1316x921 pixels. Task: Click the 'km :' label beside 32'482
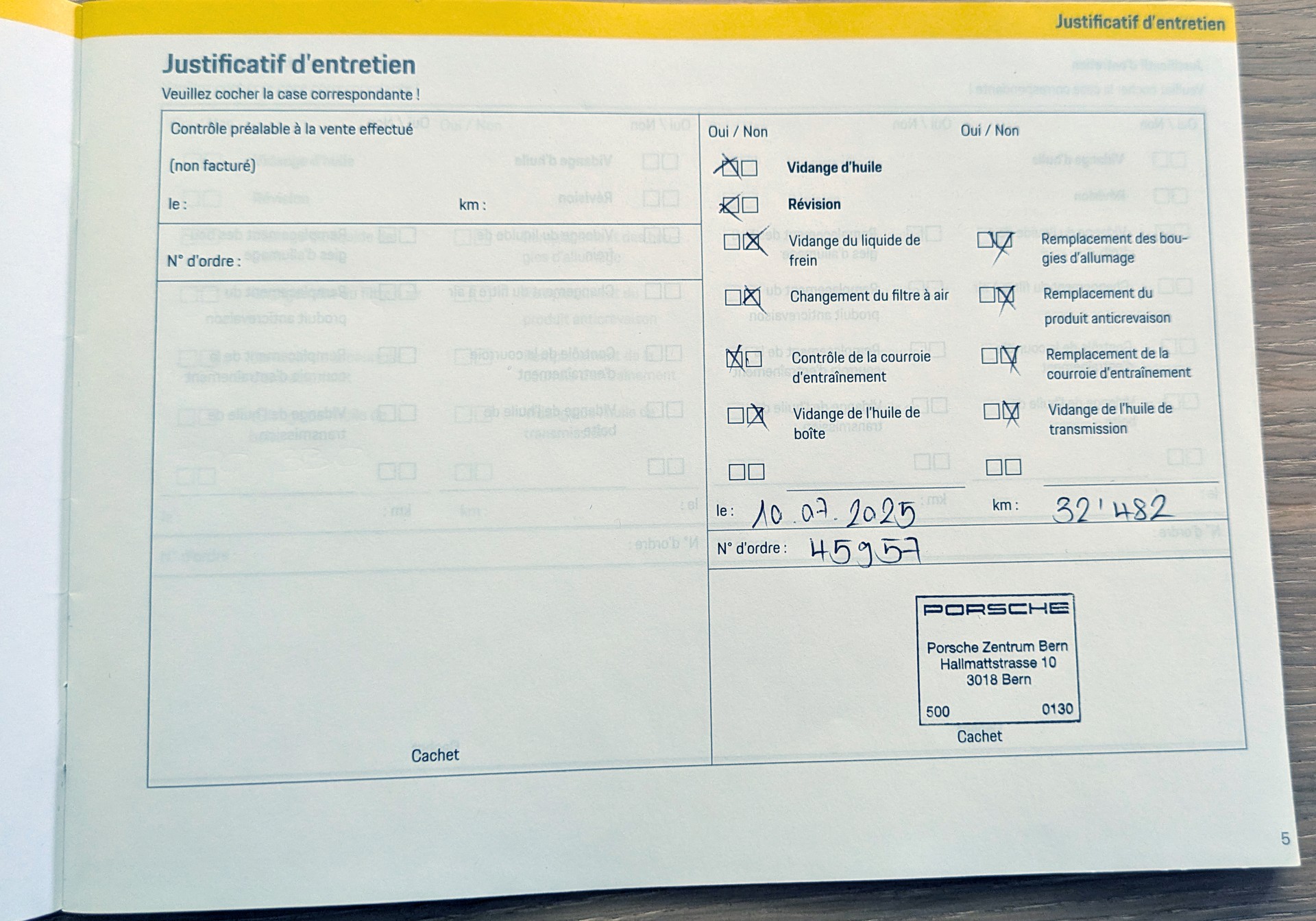pyautogui.click(x=1006, y=505)
